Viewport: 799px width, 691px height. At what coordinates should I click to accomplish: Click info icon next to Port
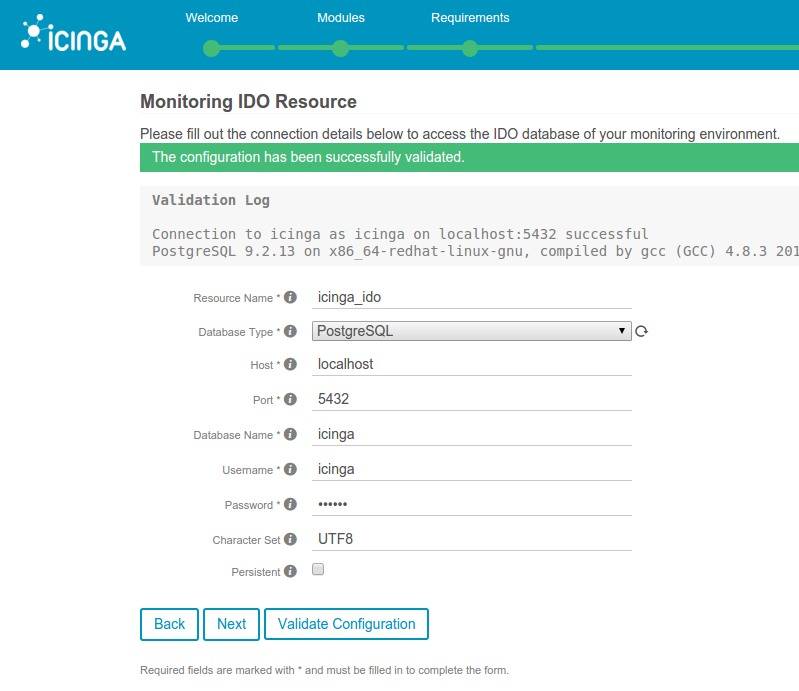(290, 399)
